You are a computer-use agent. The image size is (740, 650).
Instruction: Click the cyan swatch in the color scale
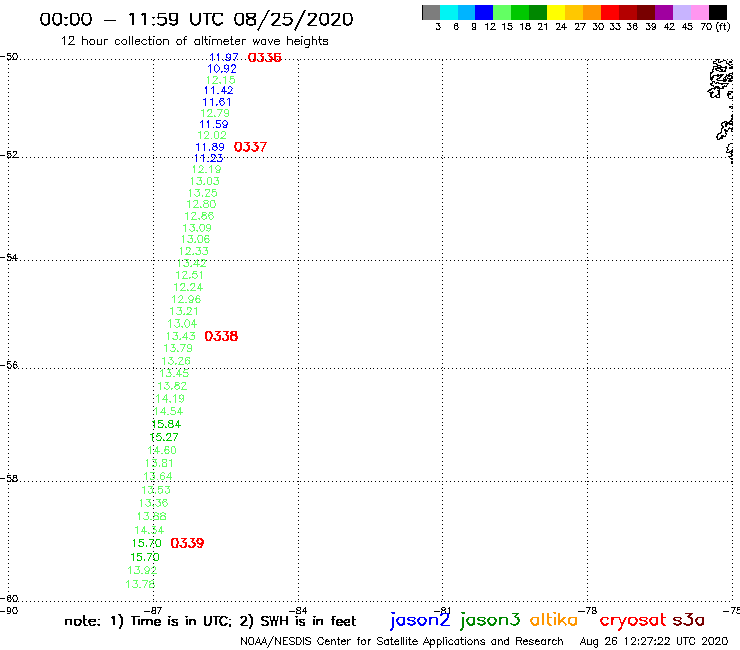tap(449, 12)
